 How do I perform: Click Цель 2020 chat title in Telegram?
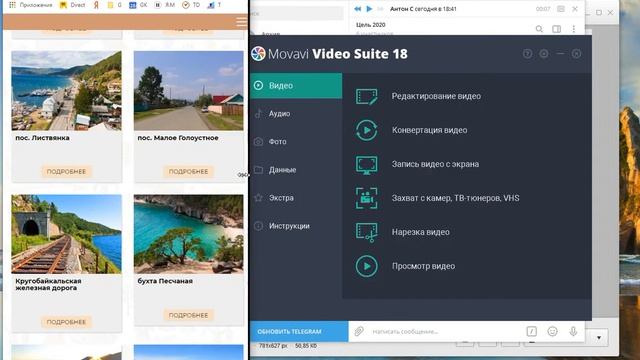pyautogui.click(x=371, y=25)
